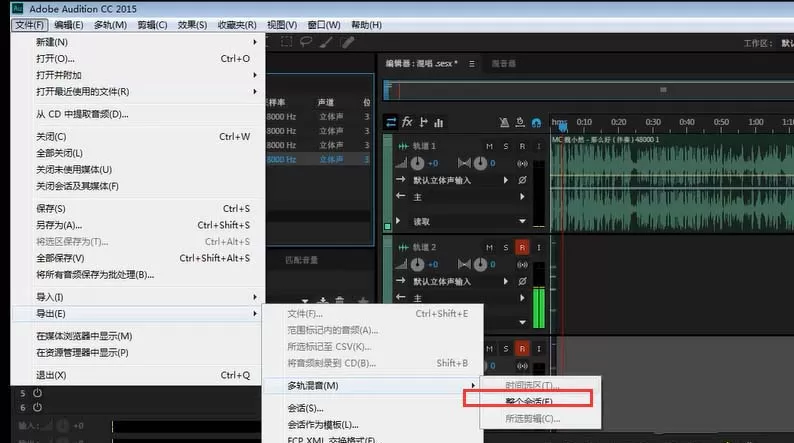The width and height of the screenshot is (794, 443).
Task: Click 在媒体浏览器中显示(M)
Action: click(138, 336)
